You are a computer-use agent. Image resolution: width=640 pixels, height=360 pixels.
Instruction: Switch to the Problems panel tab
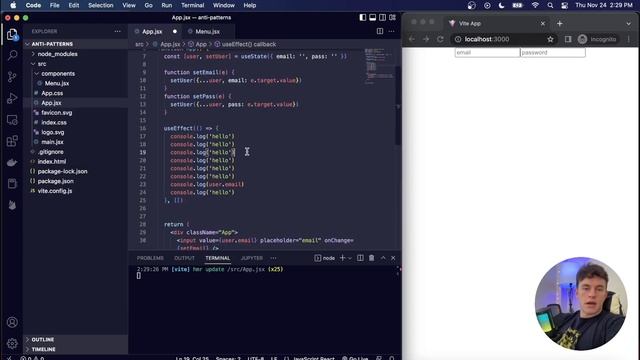coord(150,258)
